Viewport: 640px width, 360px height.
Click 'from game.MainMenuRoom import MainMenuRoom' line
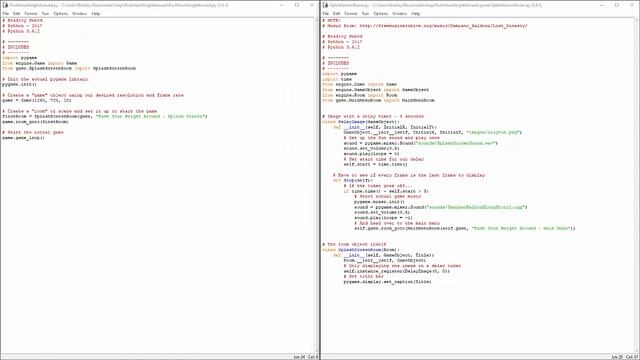[x=378, y=100]
